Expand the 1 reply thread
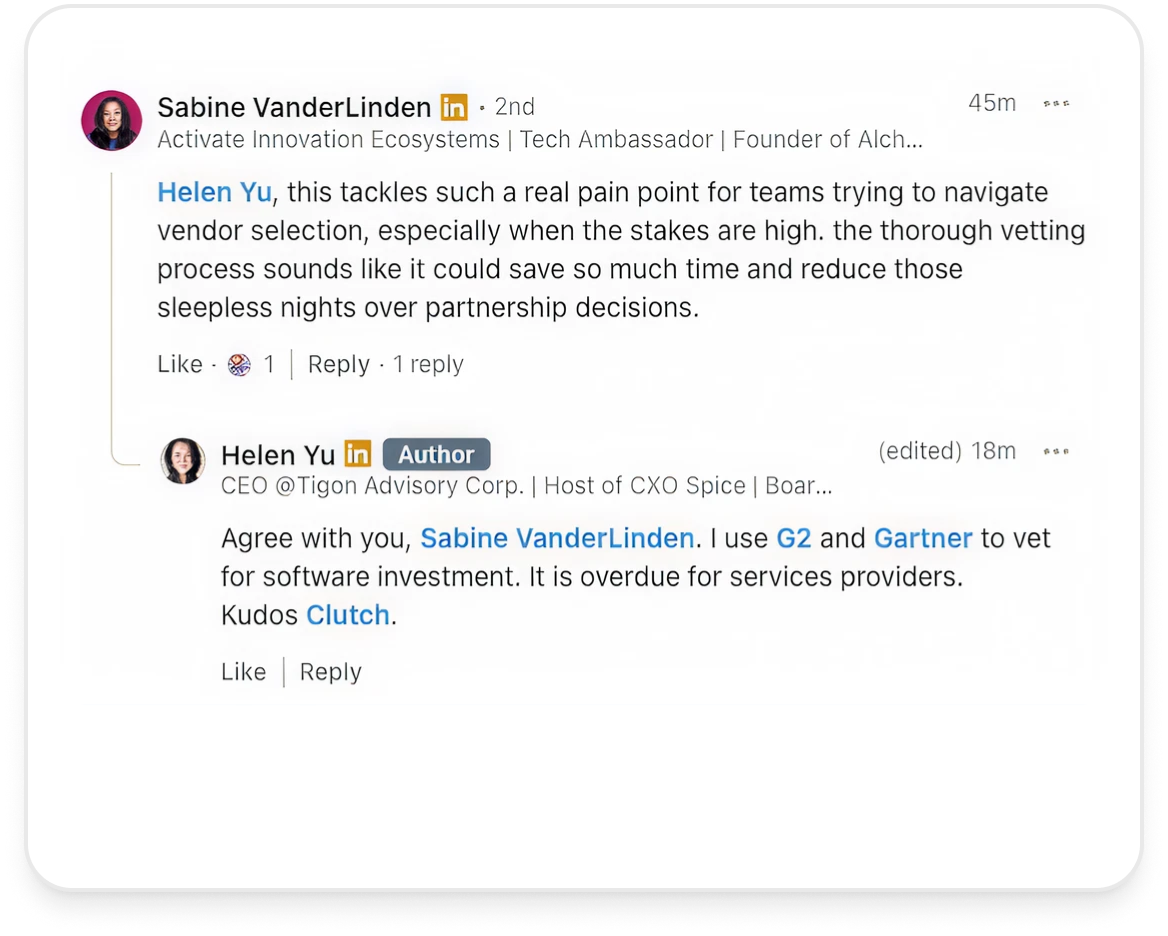The image size is (1168, 936). (428, 365)
